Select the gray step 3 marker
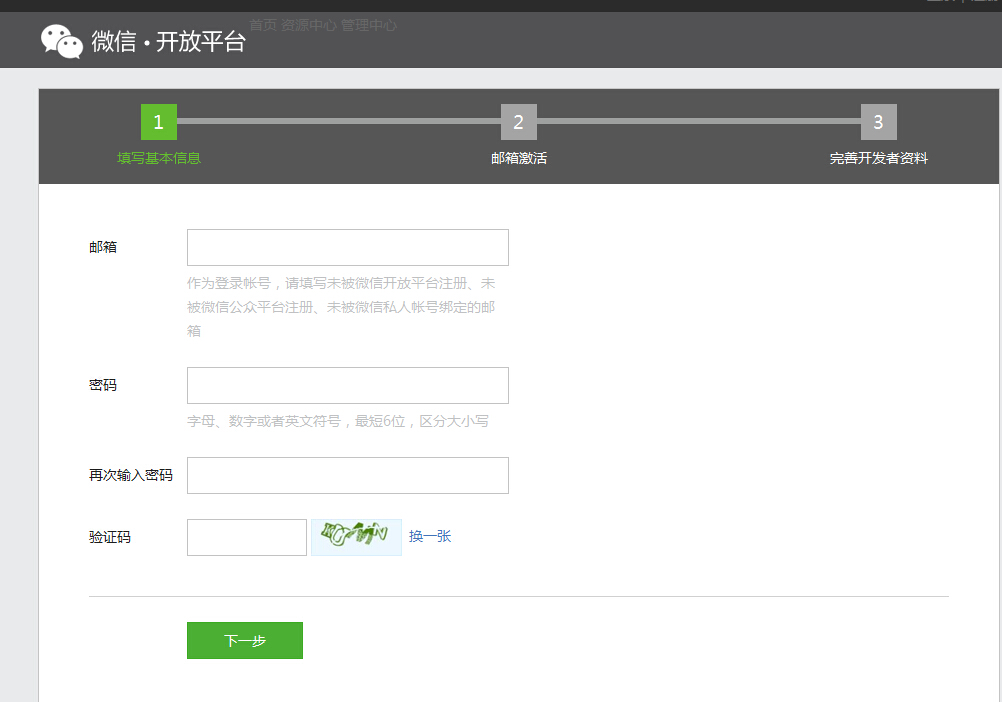The width and height of the screenshot is (1002, 702). [x=879, y=122]
